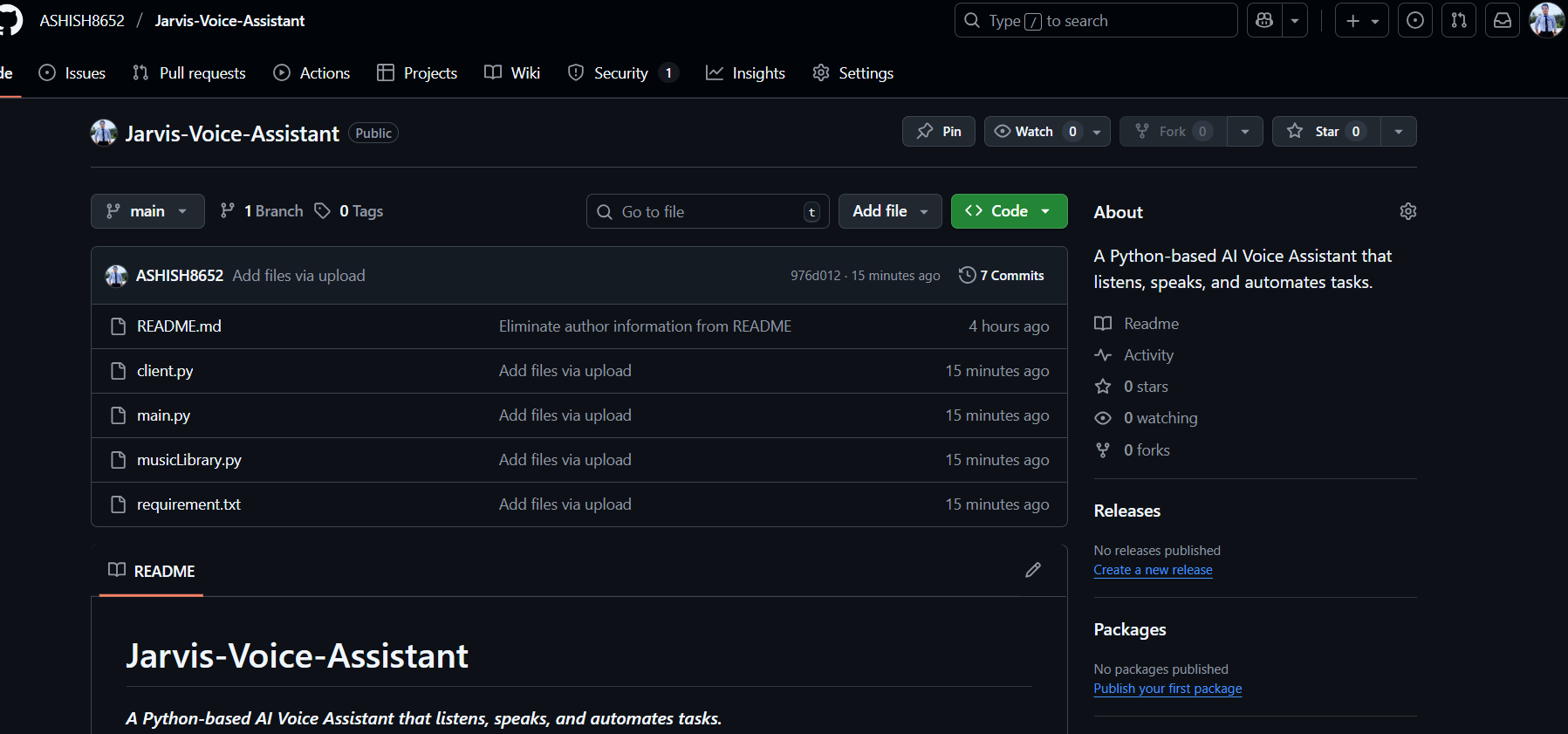Viewport: 1568px width, 734px height.
Task: Open the Jarvis-Voice-Assistant breadcrumb link
Action: [229, 20]
